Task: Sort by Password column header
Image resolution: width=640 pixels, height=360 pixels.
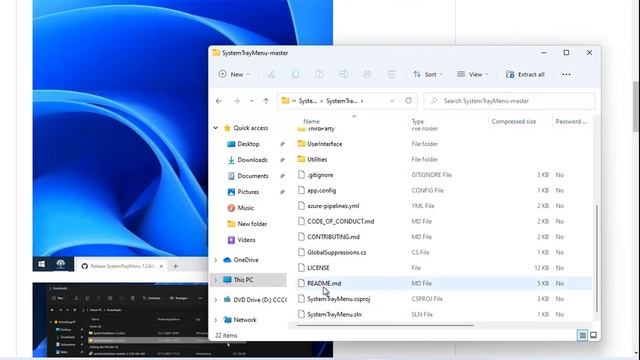Action: 571,121
